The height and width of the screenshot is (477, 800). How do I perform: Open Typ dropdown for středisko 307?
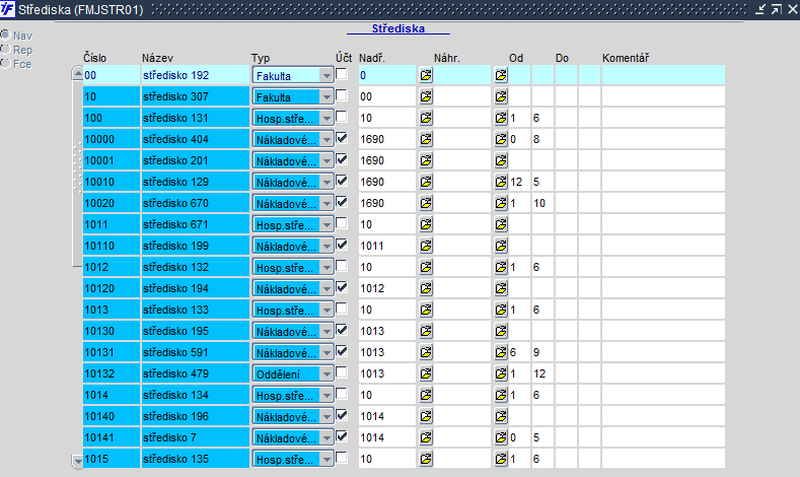click(x=327, y=97)
